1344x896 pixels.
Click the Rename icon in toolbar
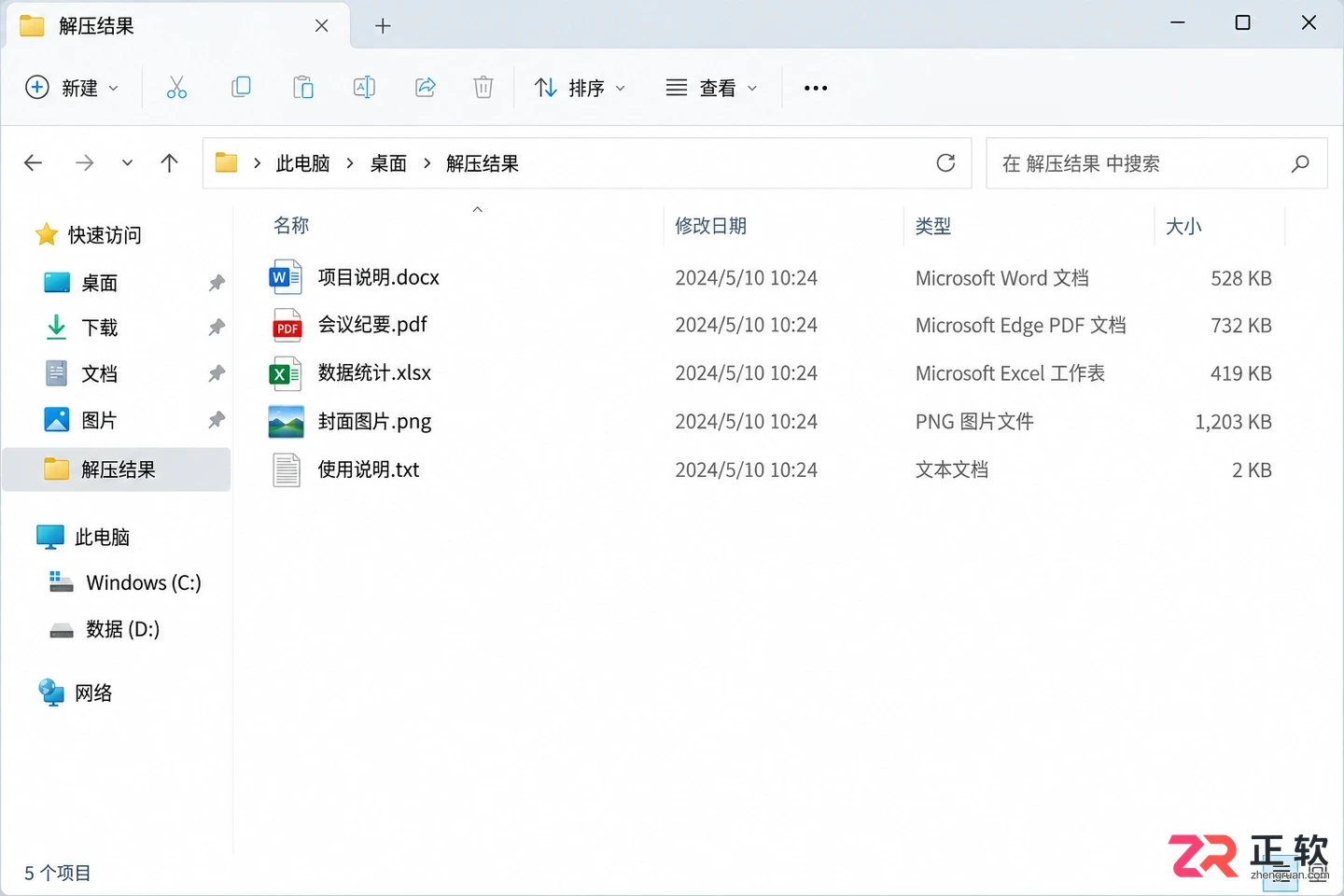[364, 88]
